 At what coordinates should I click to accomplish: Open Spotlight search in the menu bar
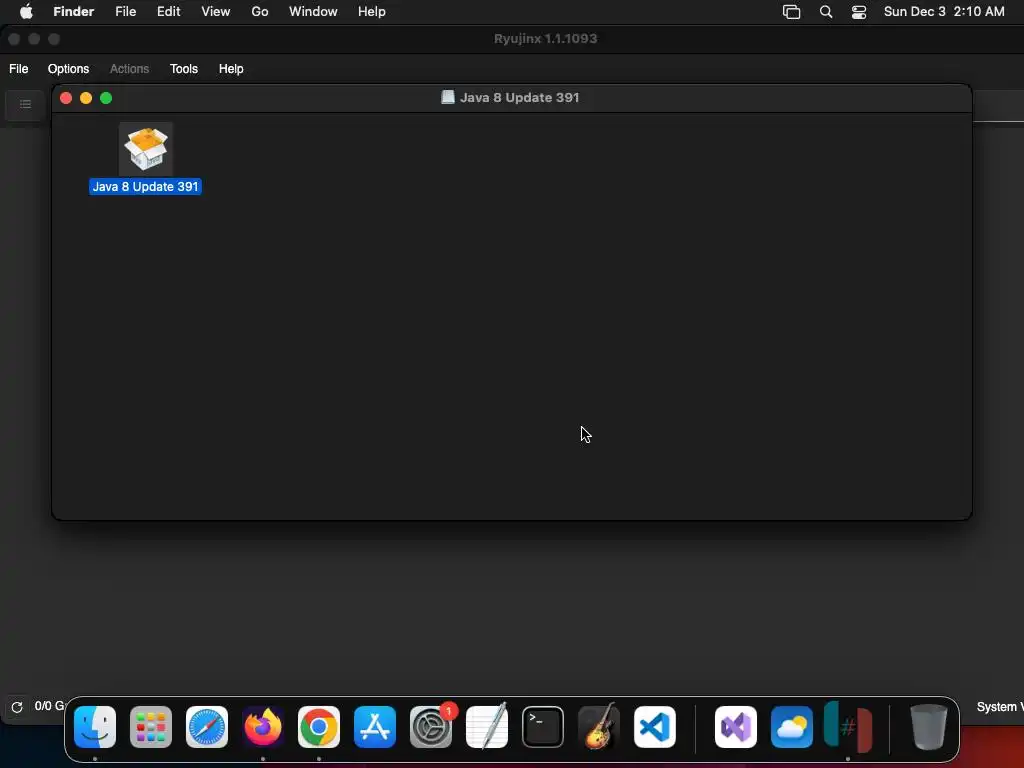[826, 12]
